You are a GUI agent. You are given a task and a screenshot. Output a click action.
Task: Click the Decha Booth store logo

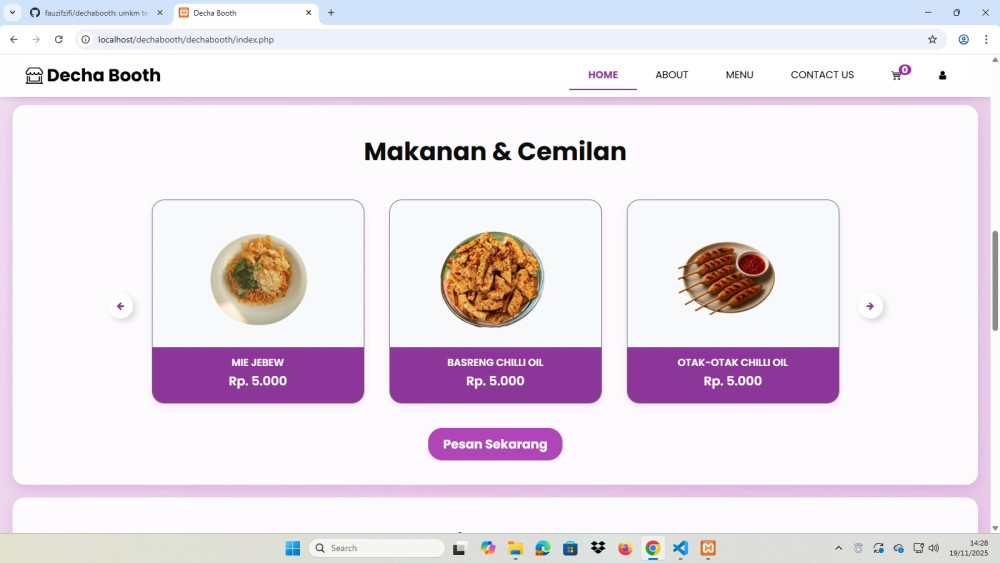click(93, 75)
